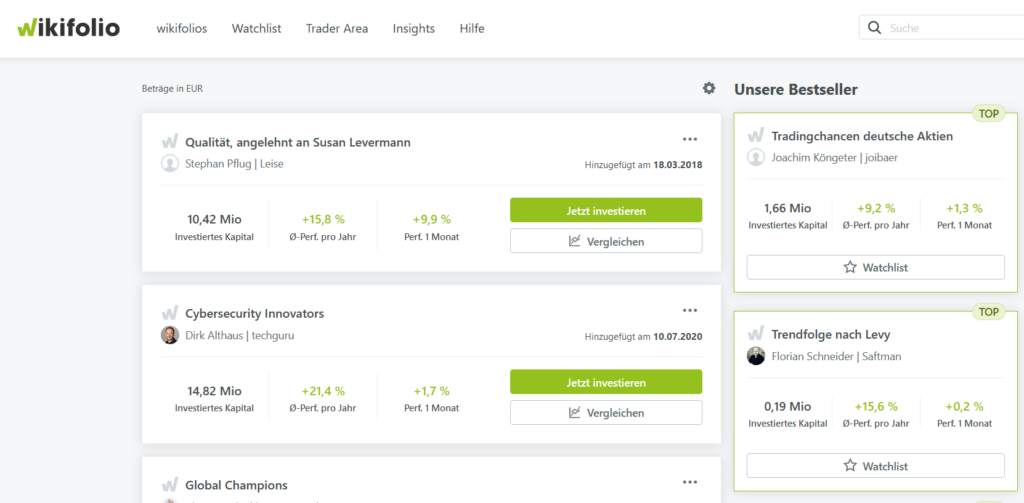The width and height of the screenshot is (1024, 503).
Task: Select the +9,9 % monthly performance value
Action: 432,219
